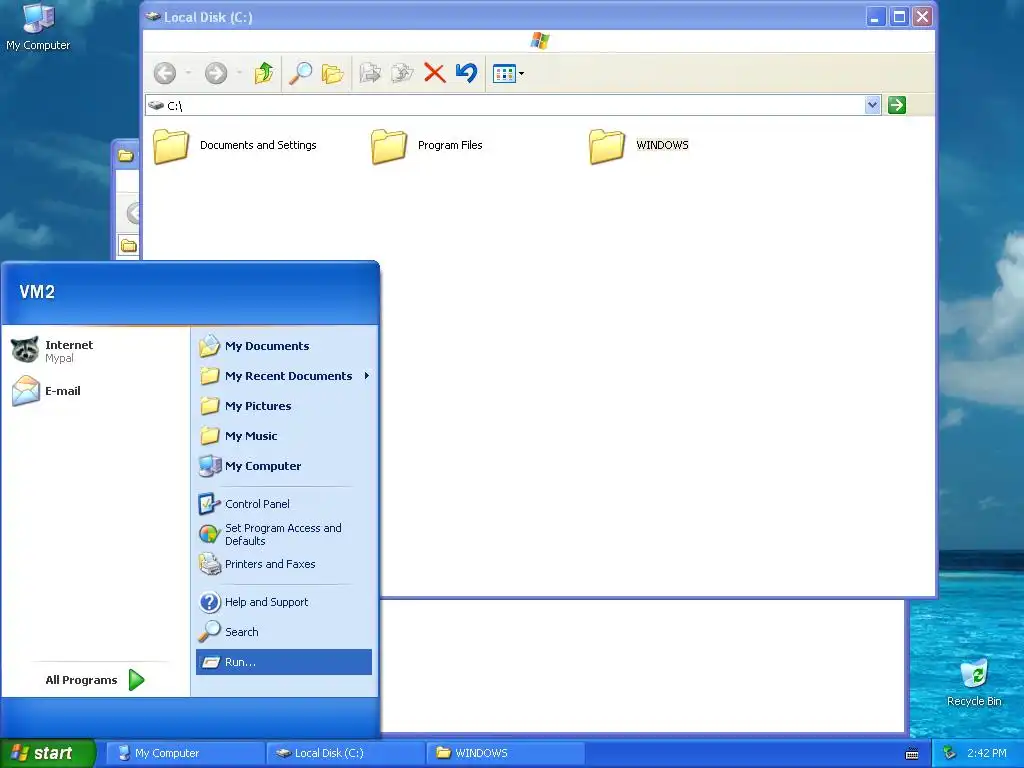This screenshot has width=1024, height=768.
Task: Click the Move To toolbar icon
Action: [x=370, y=73]
